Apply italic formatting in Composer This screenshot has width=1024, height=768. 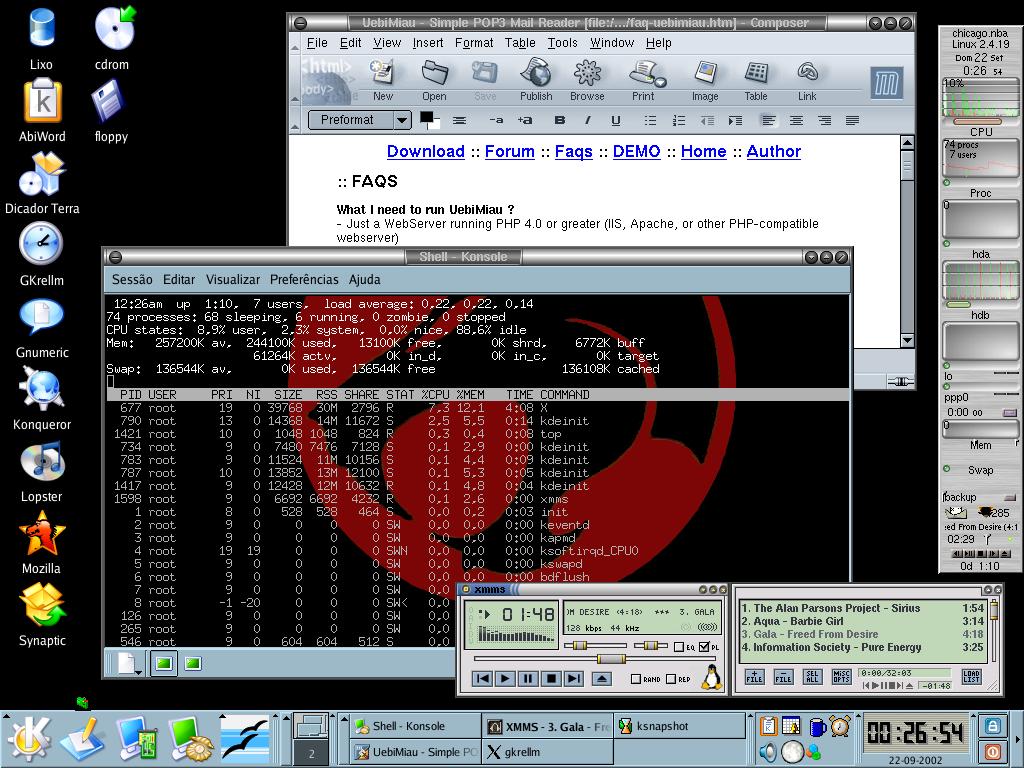coord(588,120)
